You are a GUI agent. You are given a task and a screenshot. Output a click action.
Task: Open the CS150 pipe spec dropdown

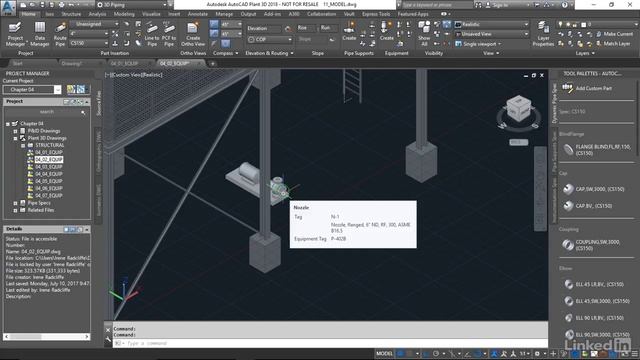89,43
